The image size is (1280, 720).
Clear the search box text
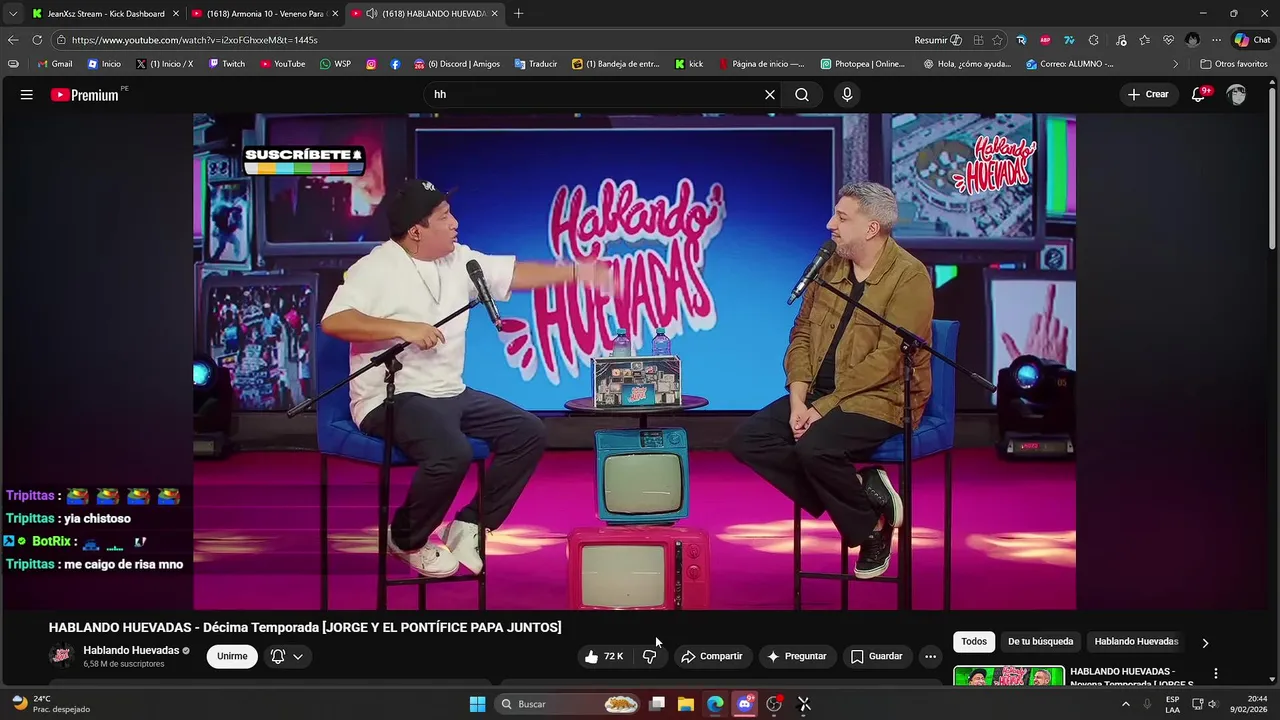pyautogui.click(x=770, y=95)
